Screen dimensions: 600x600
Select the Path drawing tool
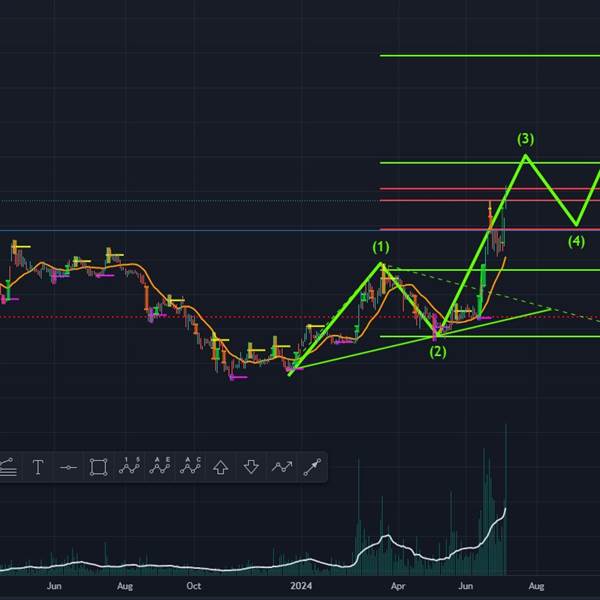282,467
